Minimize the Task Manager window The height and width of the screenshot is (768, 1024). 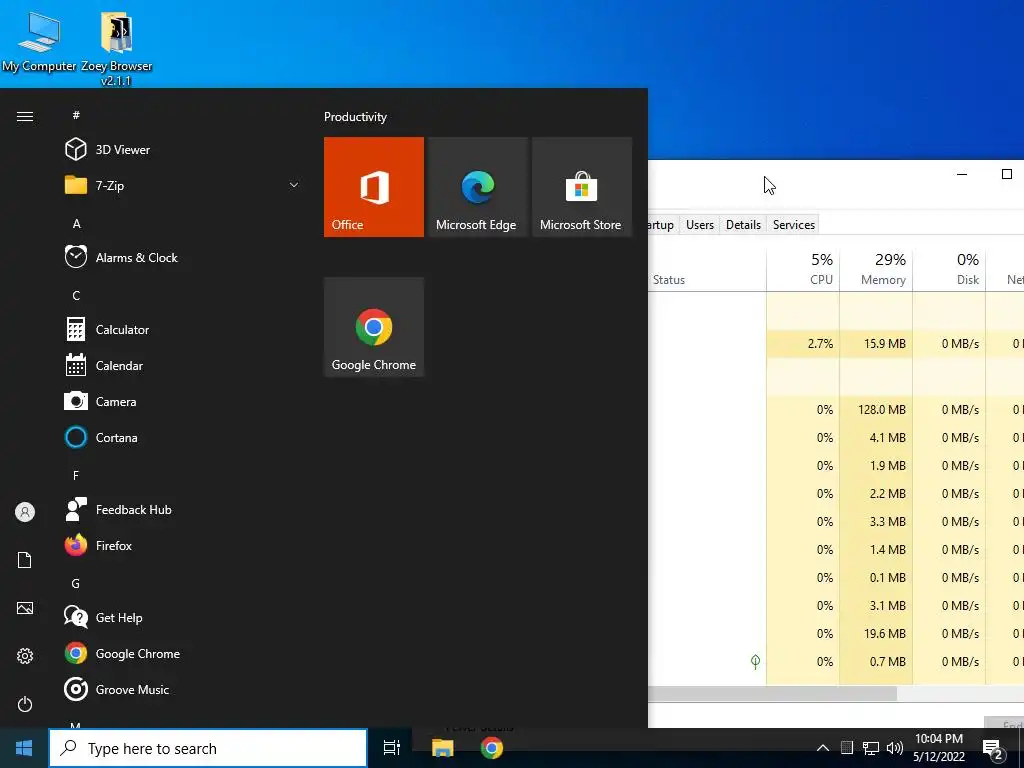tap(961, 174)
